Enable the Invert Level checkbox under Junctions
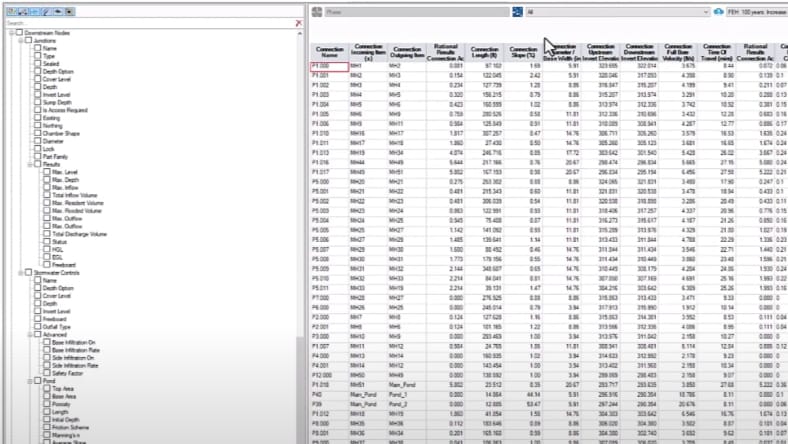 pos(38,95)
